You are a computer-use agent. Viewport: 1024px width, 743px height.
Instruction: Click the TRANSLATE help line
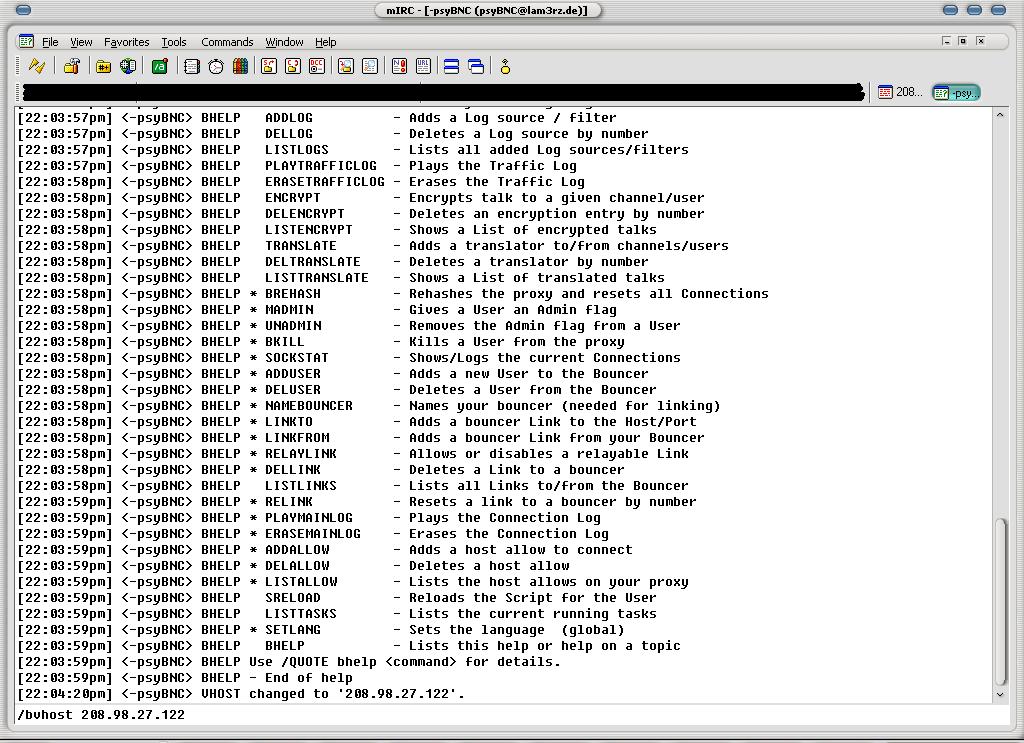click(x=373, y=245)
